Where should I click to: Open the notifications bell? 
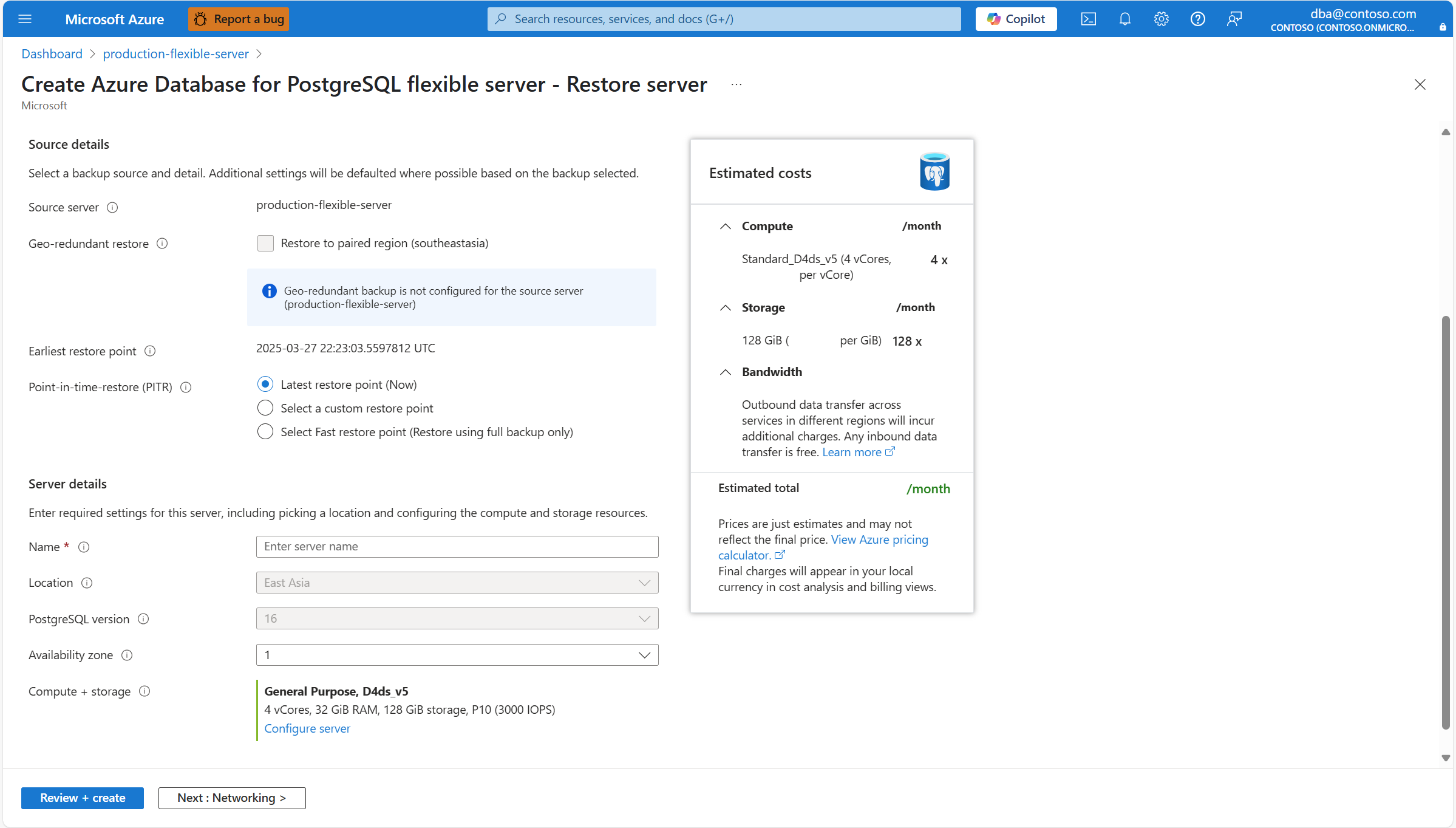[1124, 19]
